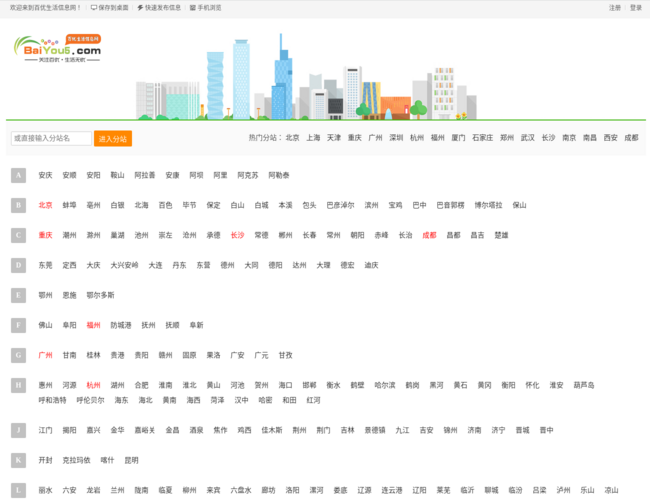Image resolution: width=650 pixels, height=500 pixels.
Task: Select 天津 in the hot sites list
Action: (334, 138)
